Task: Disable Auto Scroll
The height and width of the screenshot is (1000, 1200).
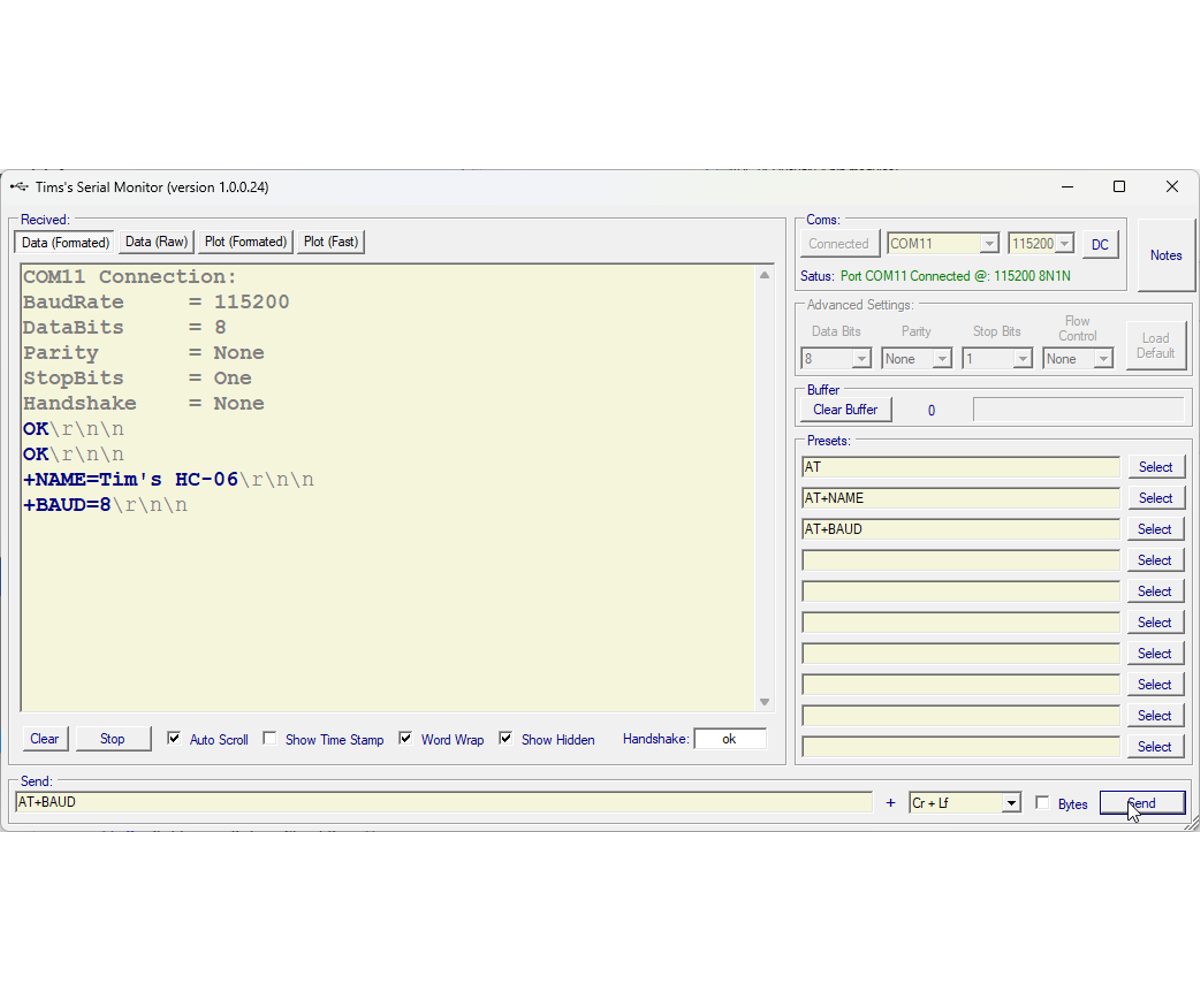Action: tap(174, 738)
